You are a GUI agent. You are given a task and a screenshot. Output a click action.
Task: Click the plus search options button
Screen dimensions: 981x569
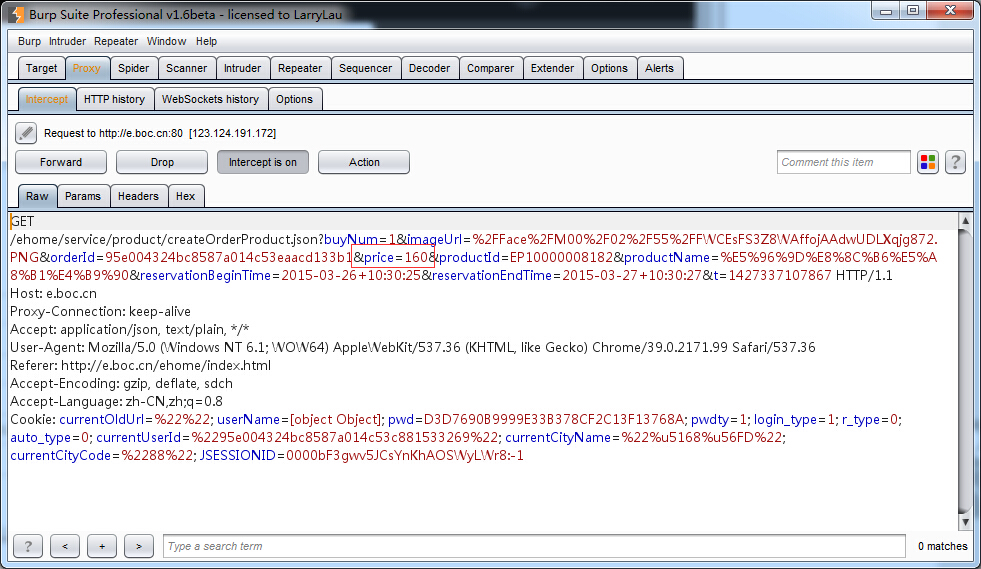click(x=102, y=546)
